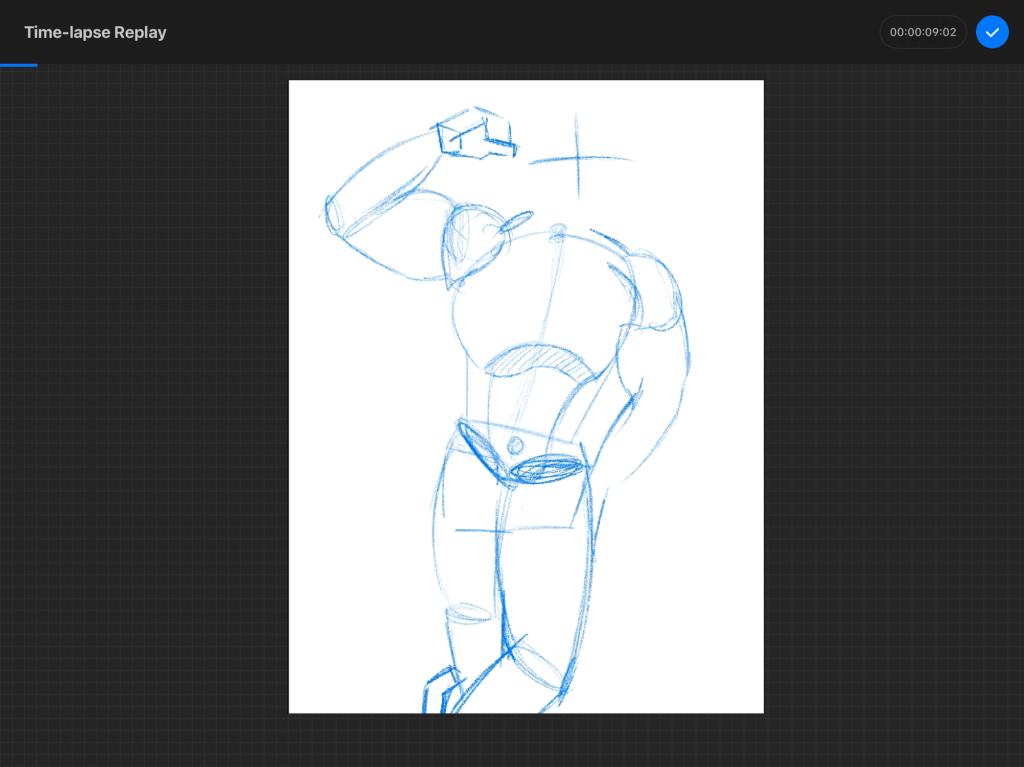This screenshot has height=767, width=1024.
Task: Click the dark grid background left of canvas
Action: (145, 400)
